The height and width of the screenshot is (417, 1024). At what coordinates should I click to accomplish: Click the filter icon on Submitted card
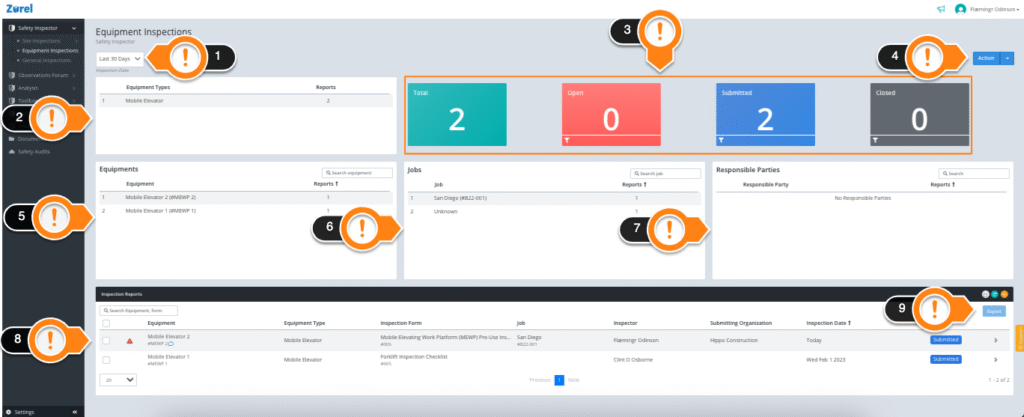pyautogui.click(x=721, y=140)
